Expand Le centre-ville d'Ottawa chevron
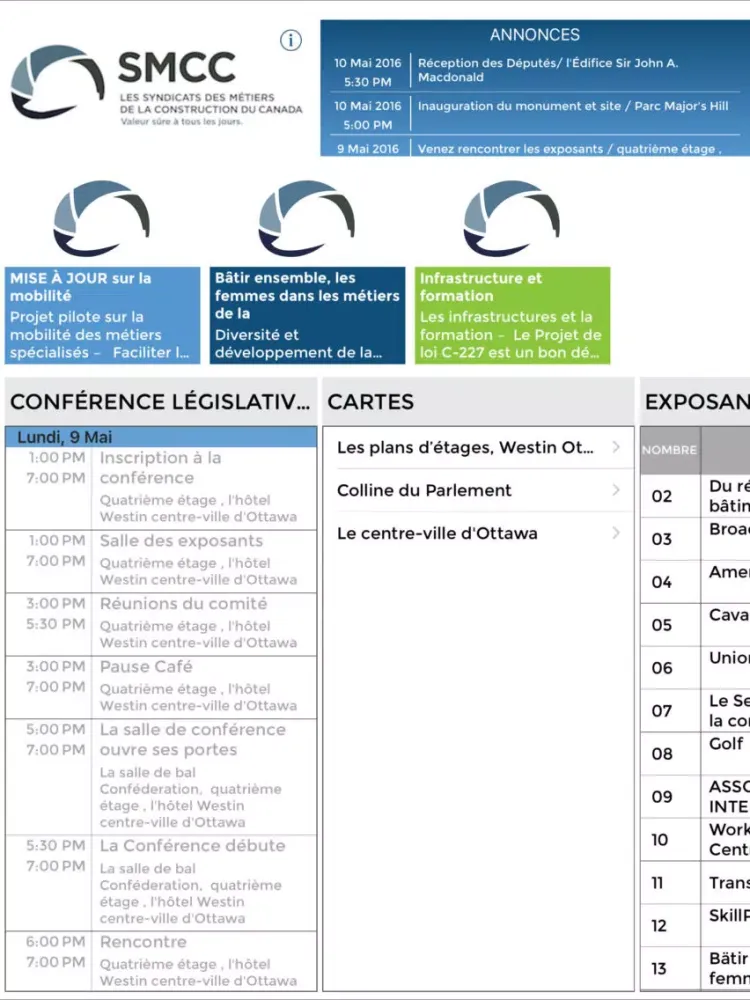Viewport: 750px width, 1000px height. point(616,533)
